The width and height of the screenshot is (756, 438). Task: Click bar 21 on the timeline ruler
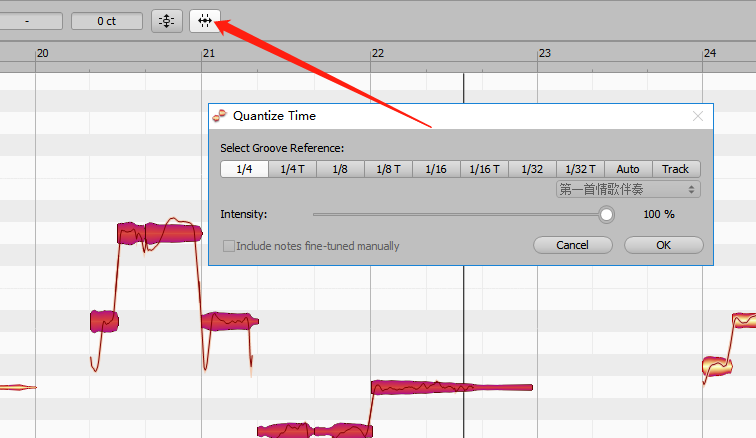[208, 52]
